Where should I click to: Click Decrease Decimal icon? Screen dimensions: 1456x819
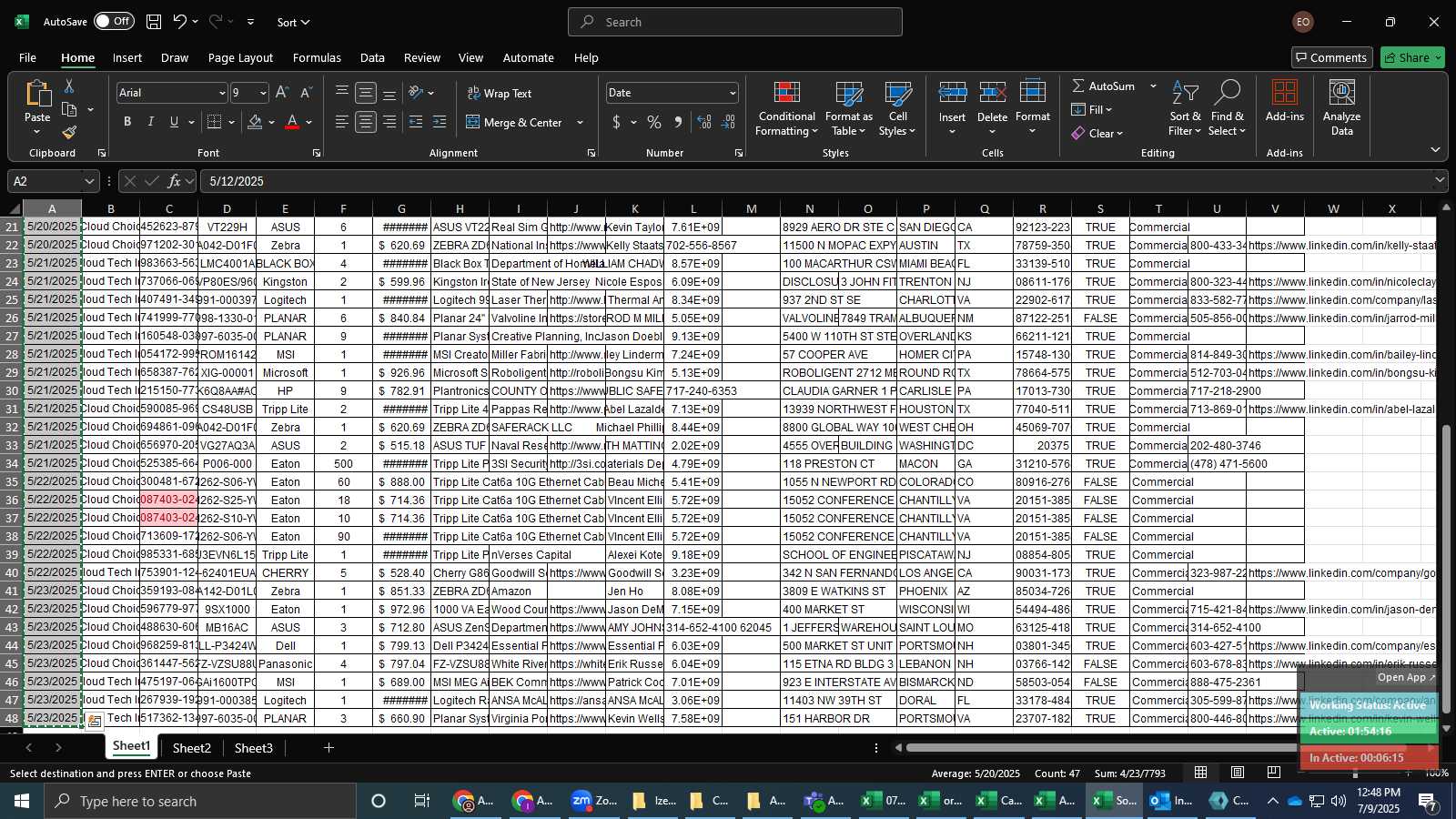[728, 122]
